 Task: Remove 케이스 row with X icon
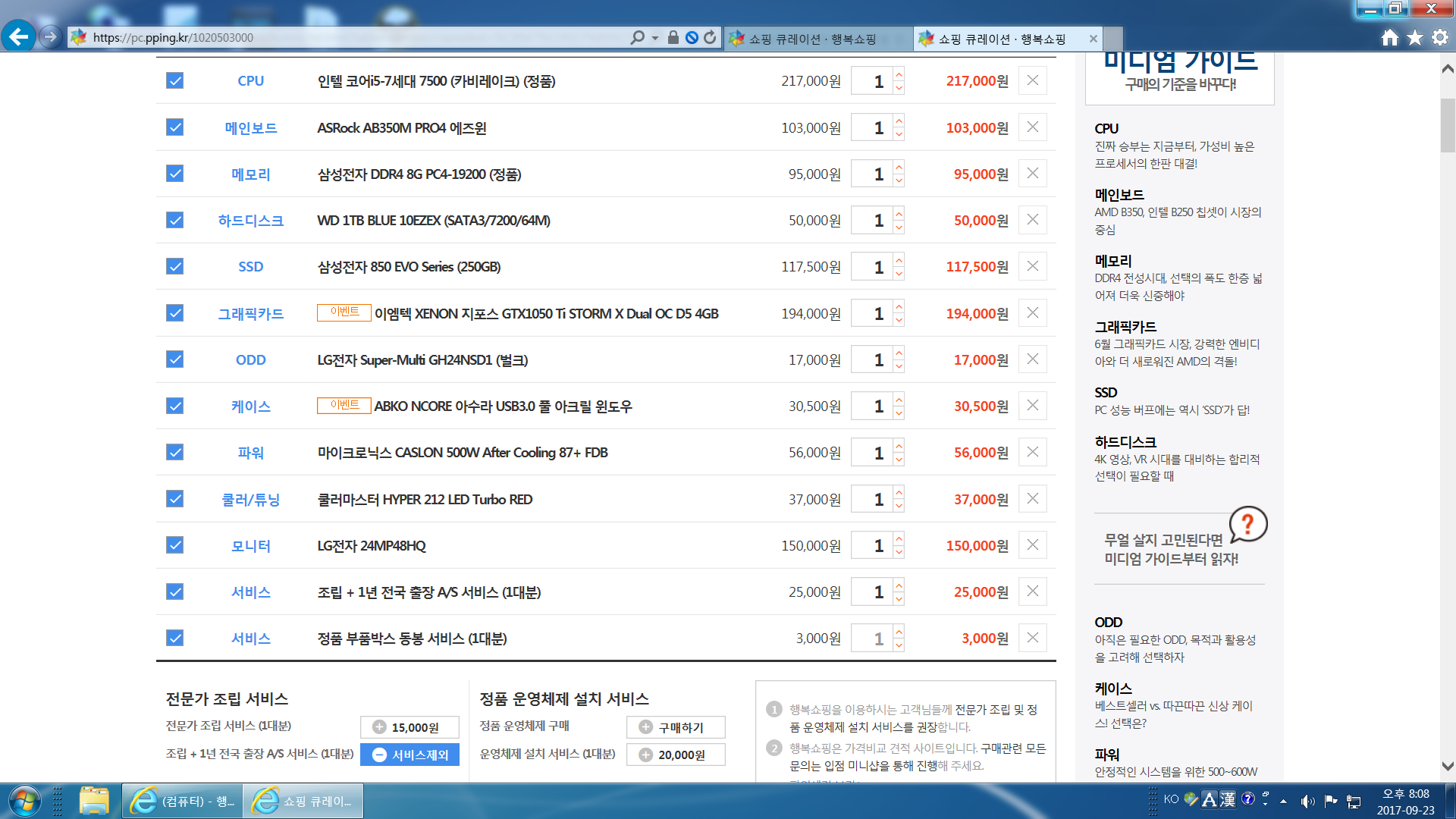[1033, 405]
